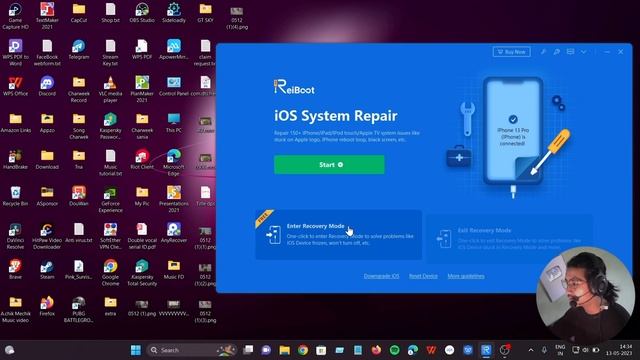Open the More guidelines link

[x=466, y=276]
